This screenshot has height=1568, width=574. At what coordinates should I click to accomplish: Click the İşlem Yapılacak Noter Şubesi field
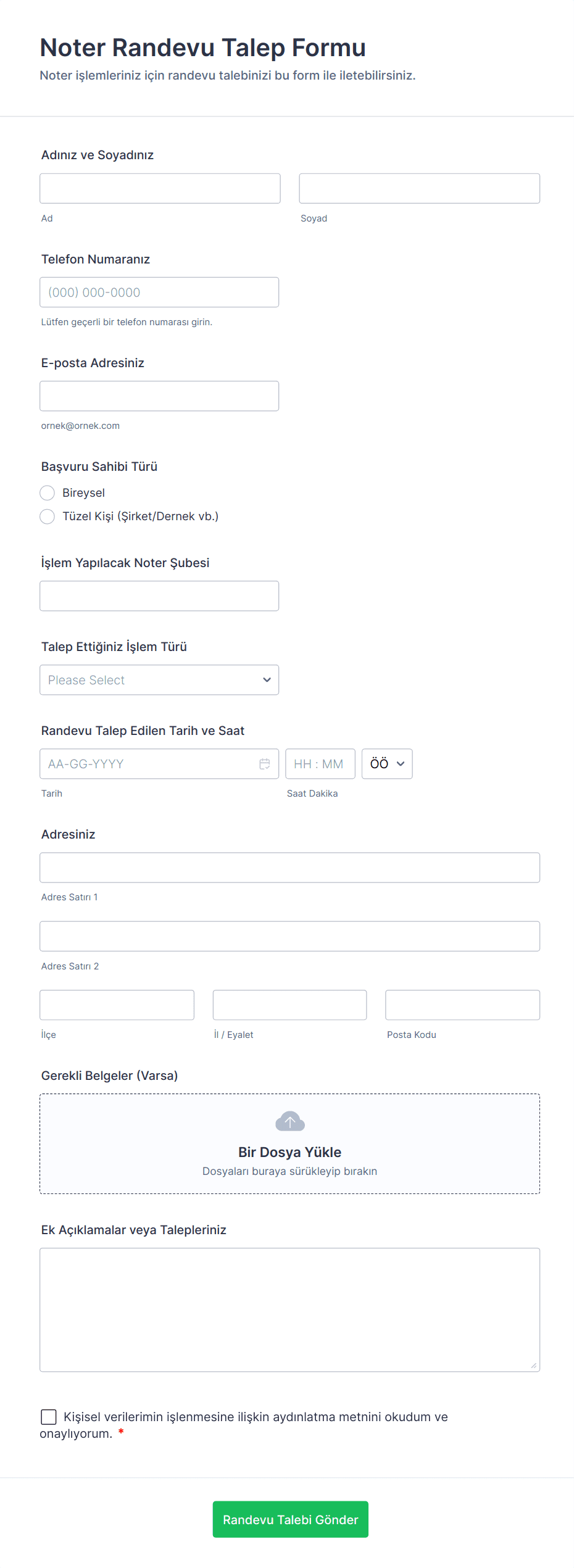coord(159,596)
